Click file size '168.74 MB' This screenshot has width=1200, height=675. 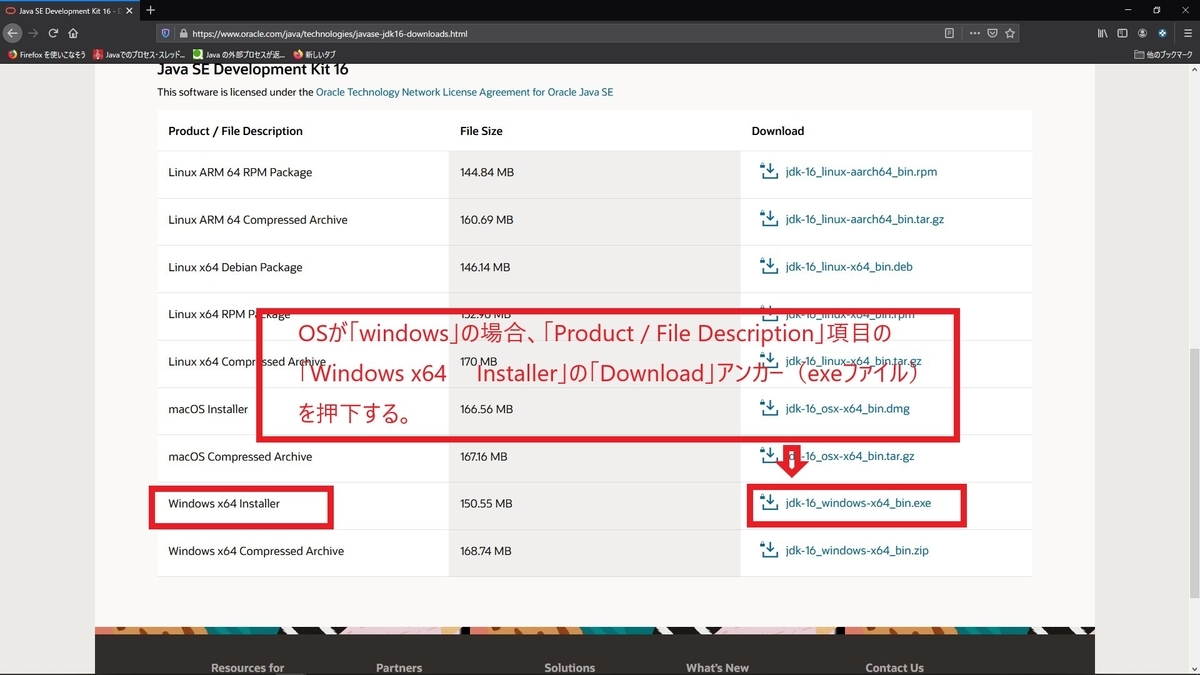pos(486,551)
